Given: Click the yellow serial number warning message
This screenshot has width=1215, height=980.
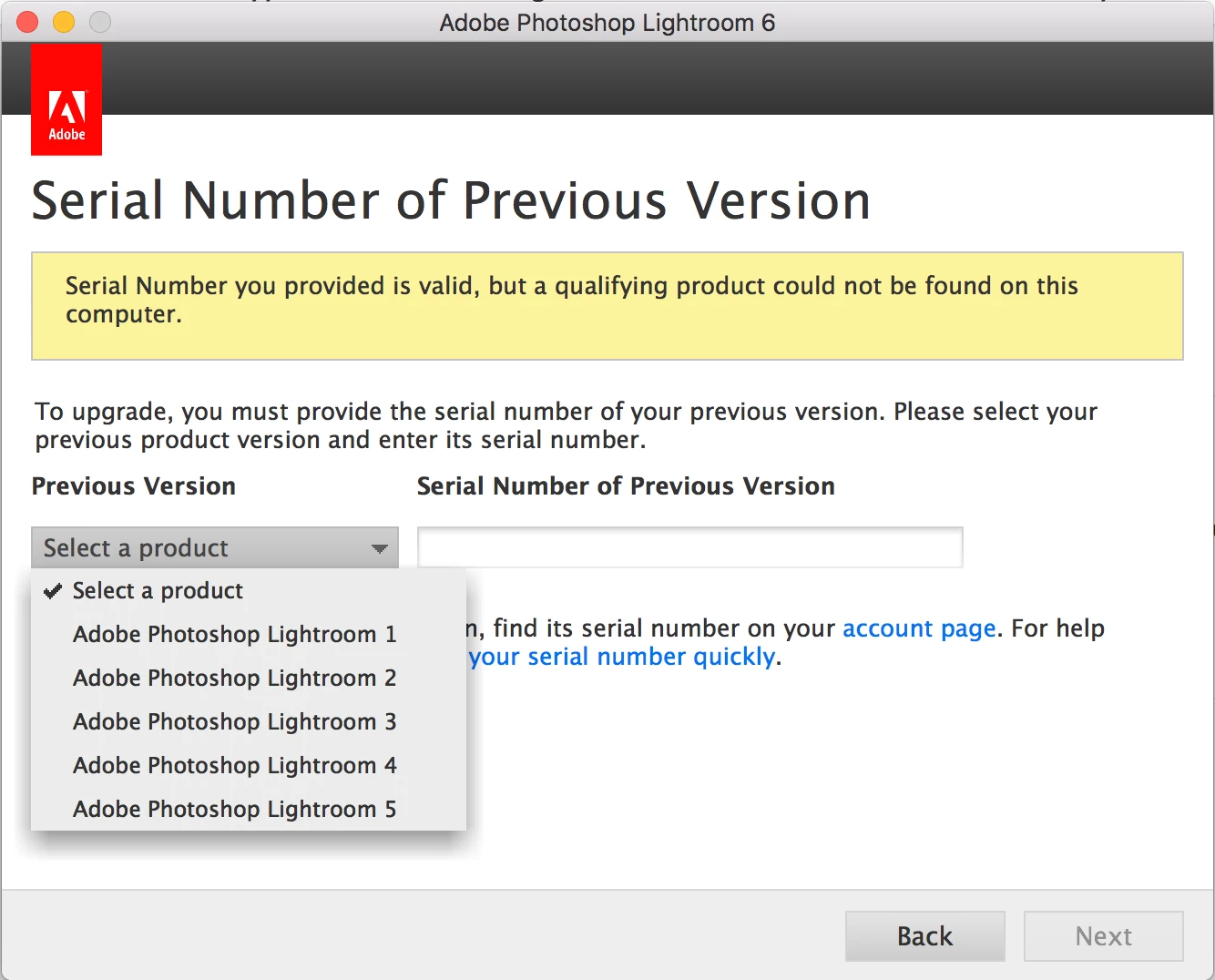Looking at the screenshot, I should coord(607,306).
